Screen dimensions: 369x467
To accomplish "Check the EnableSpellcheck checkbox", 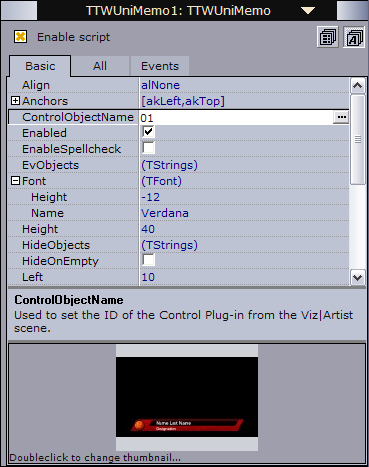I will coord(148,148).
